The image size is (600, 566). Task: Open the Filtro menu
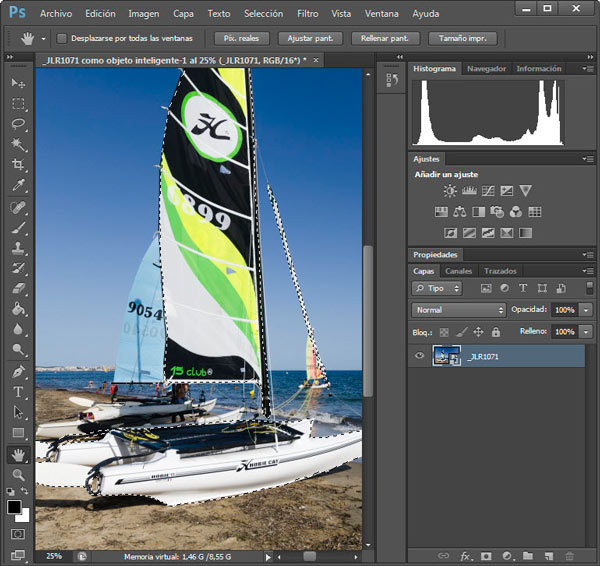pyautogui.click(x=308, y=14)
